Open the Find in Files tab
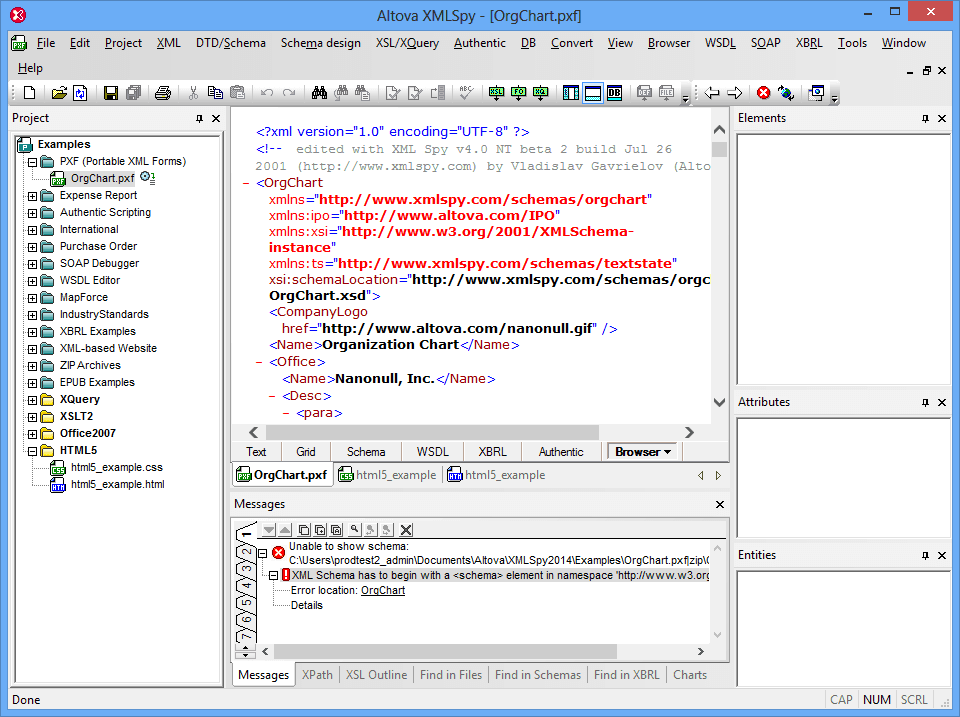 pos(451,675)
